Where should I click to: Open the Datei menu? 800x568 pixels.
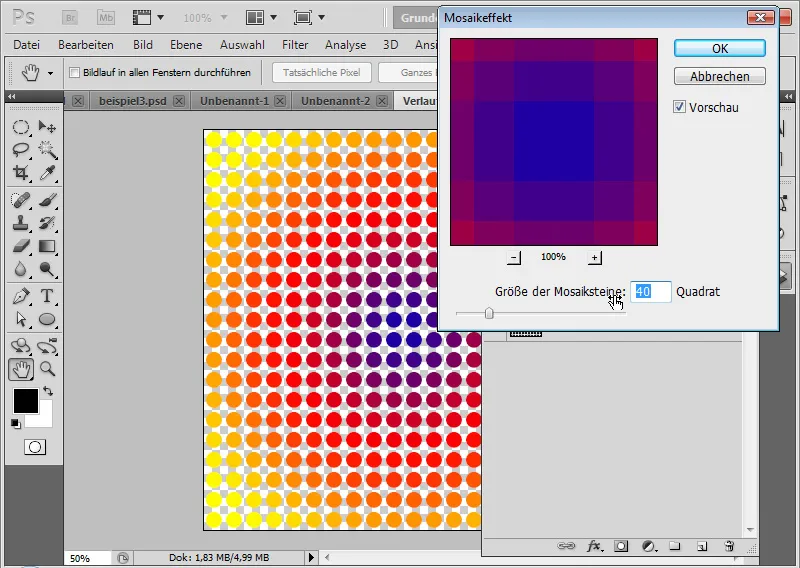tap(27, 45)
